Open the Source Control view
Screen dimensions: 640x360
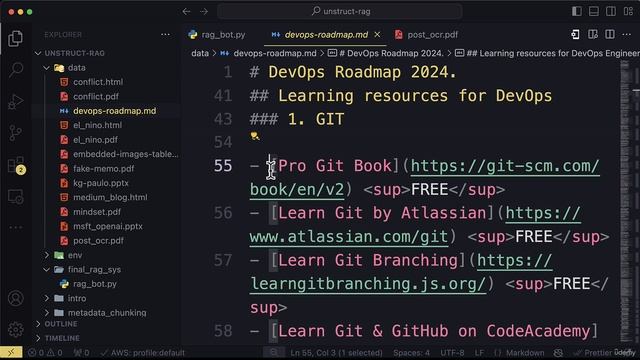16,133
